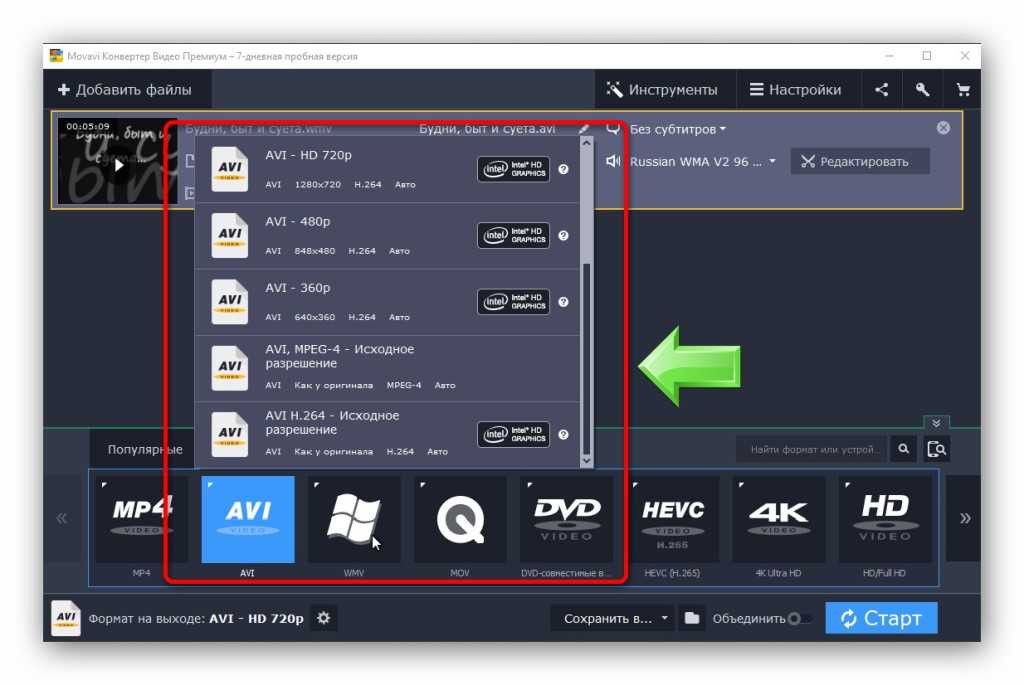Click the output folder icon
1024x685 pixels.
pos(692,618)
